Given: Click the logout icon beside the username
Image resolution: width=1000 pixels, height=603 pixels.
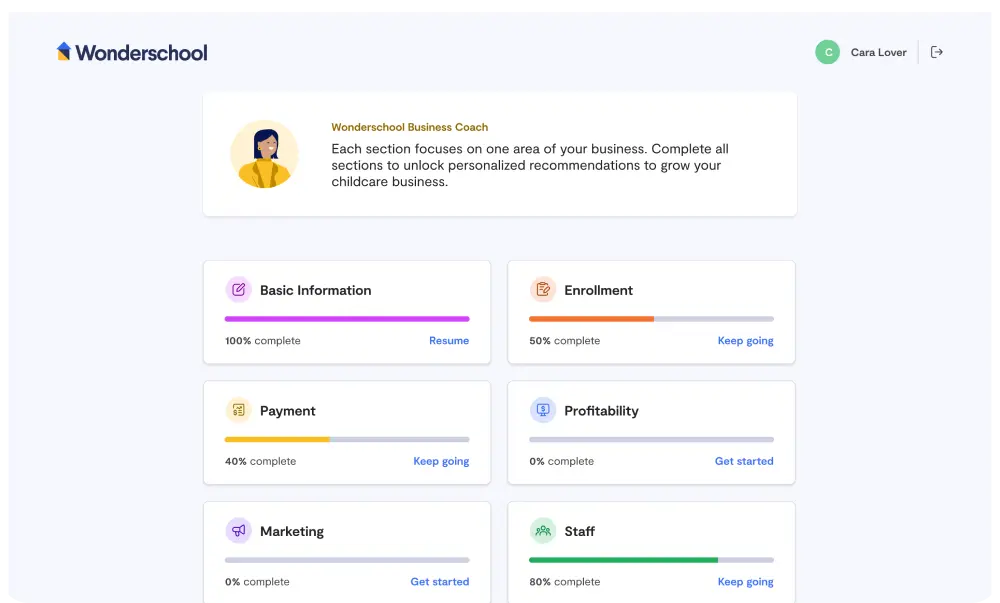Looking at the screenshot, I should (x=937, y=52).
